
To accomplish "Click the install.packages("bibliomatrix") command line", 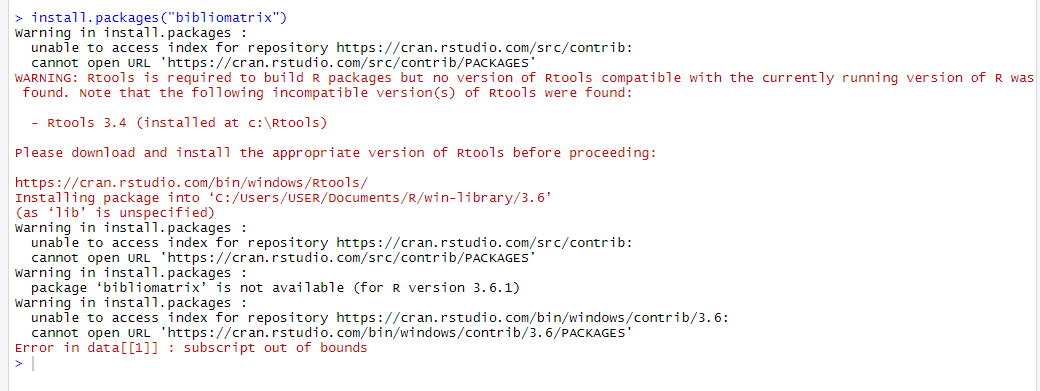I will point(151,18).
